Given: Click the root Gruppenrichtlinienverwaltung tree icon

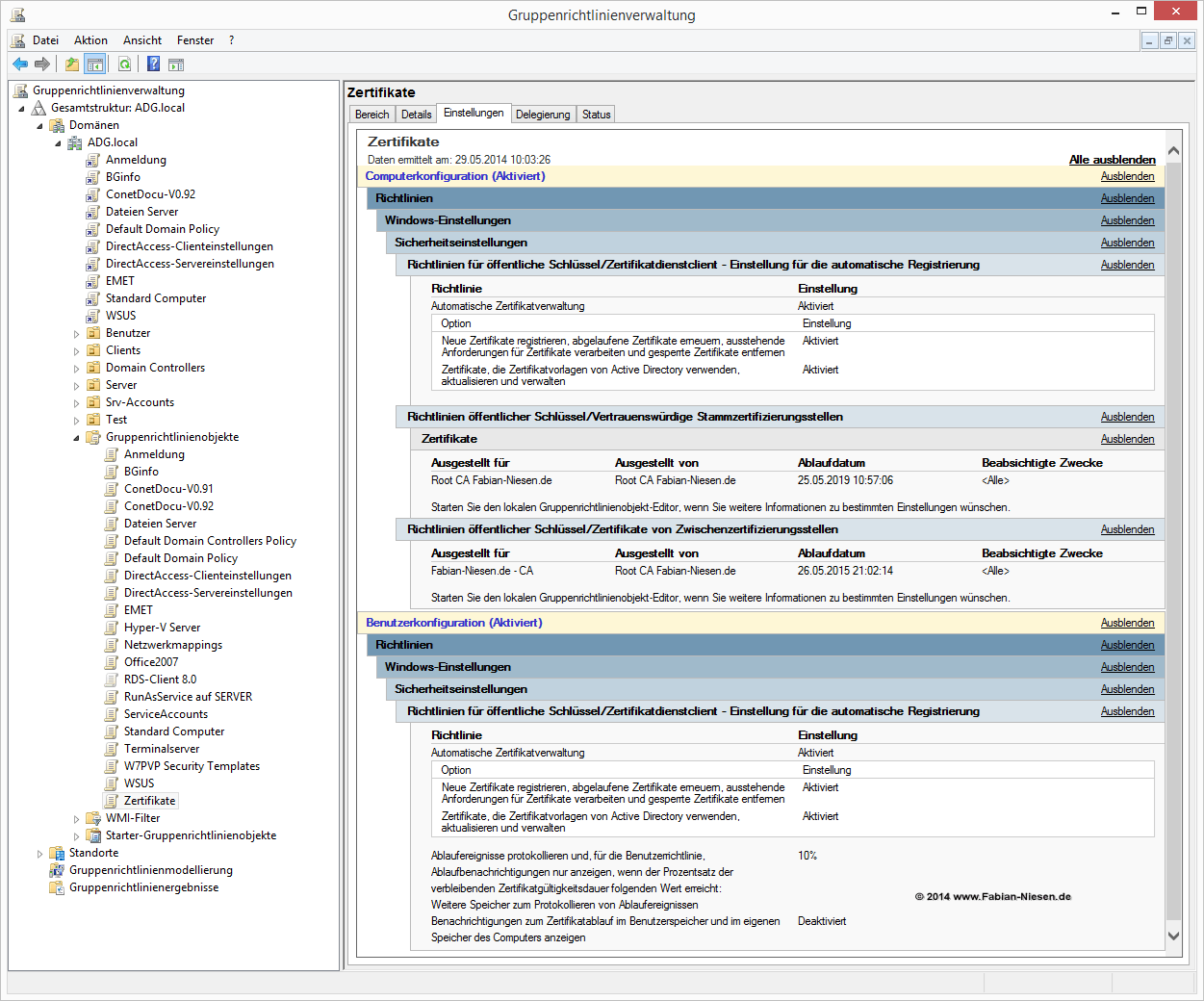Looking at the screenshot, I should pyautogui.click(x=20, y=90).
